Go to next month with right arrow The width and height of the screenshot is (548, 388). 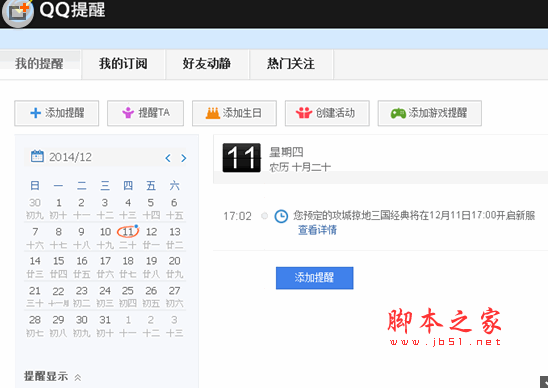(x=184, y=158)
